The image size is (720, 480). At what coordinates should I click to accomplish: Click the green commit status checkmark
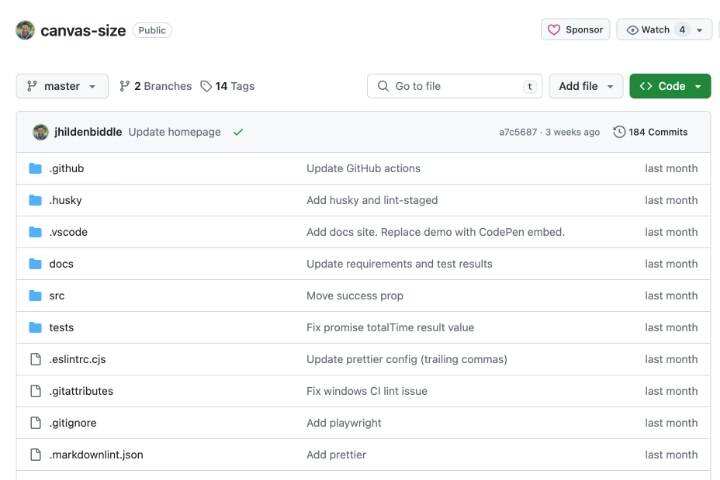238,132
